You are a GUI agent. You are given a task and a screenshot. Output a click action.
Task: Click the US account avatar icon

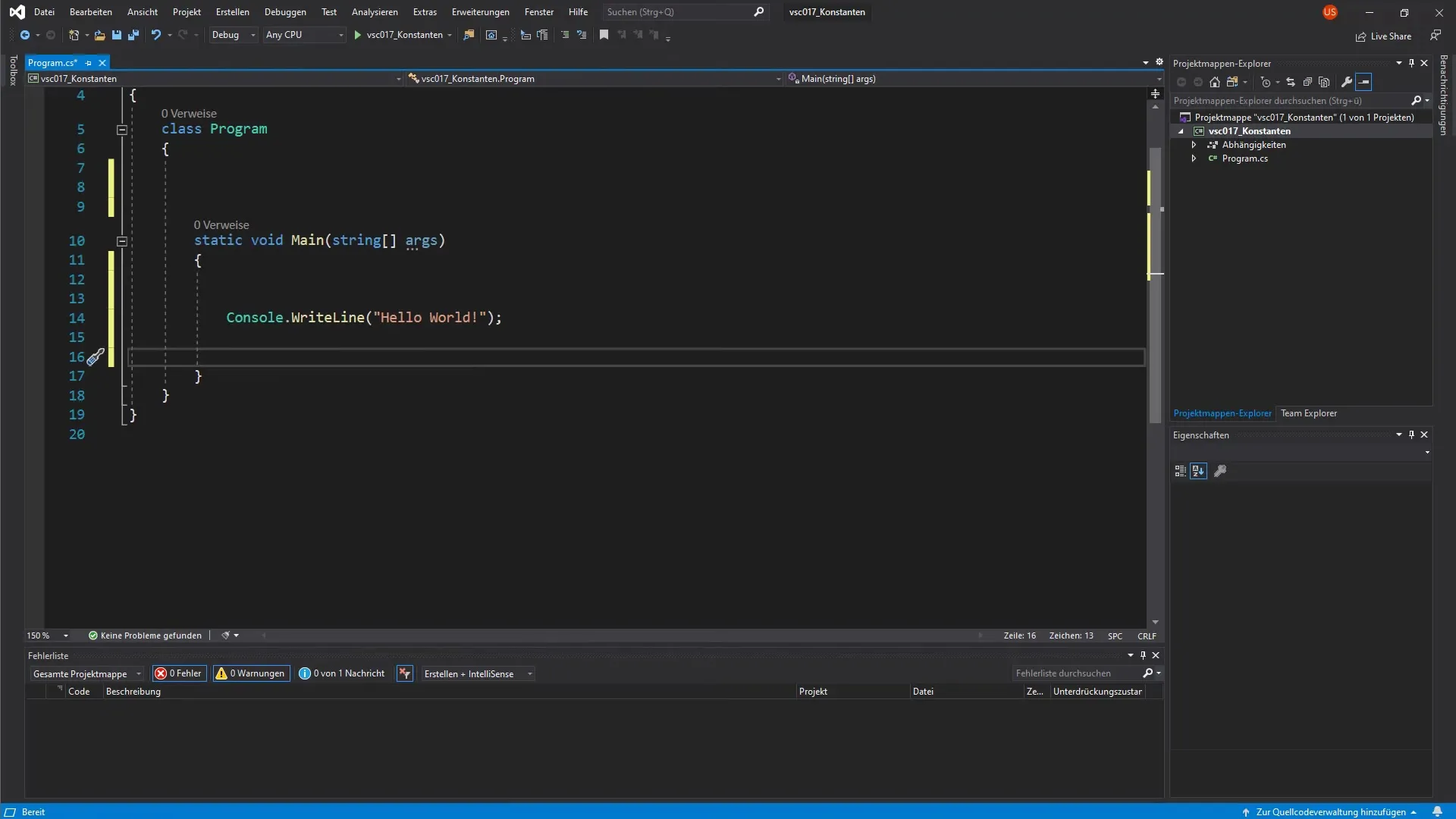[1330, 12]
